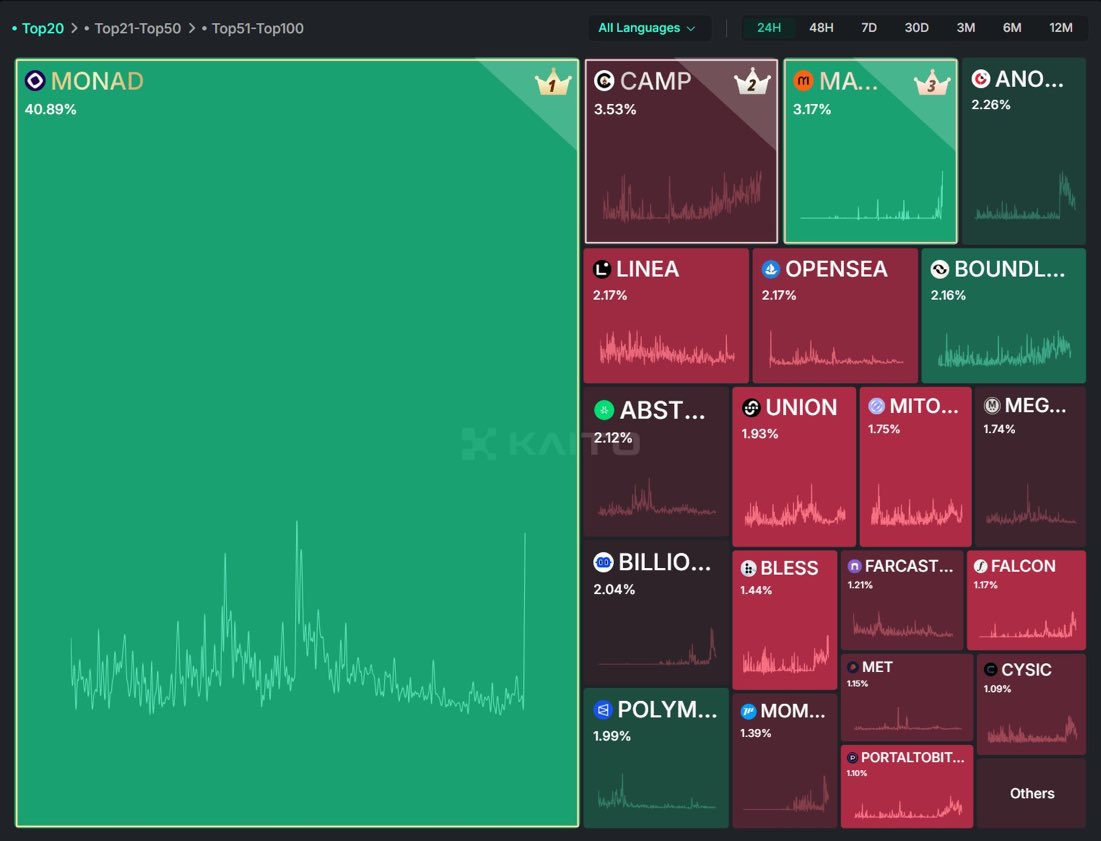The height and width of the screenshot is (841, 1101).
Task: Click the MOM... 1.39% value
Action: click(756, 733)
